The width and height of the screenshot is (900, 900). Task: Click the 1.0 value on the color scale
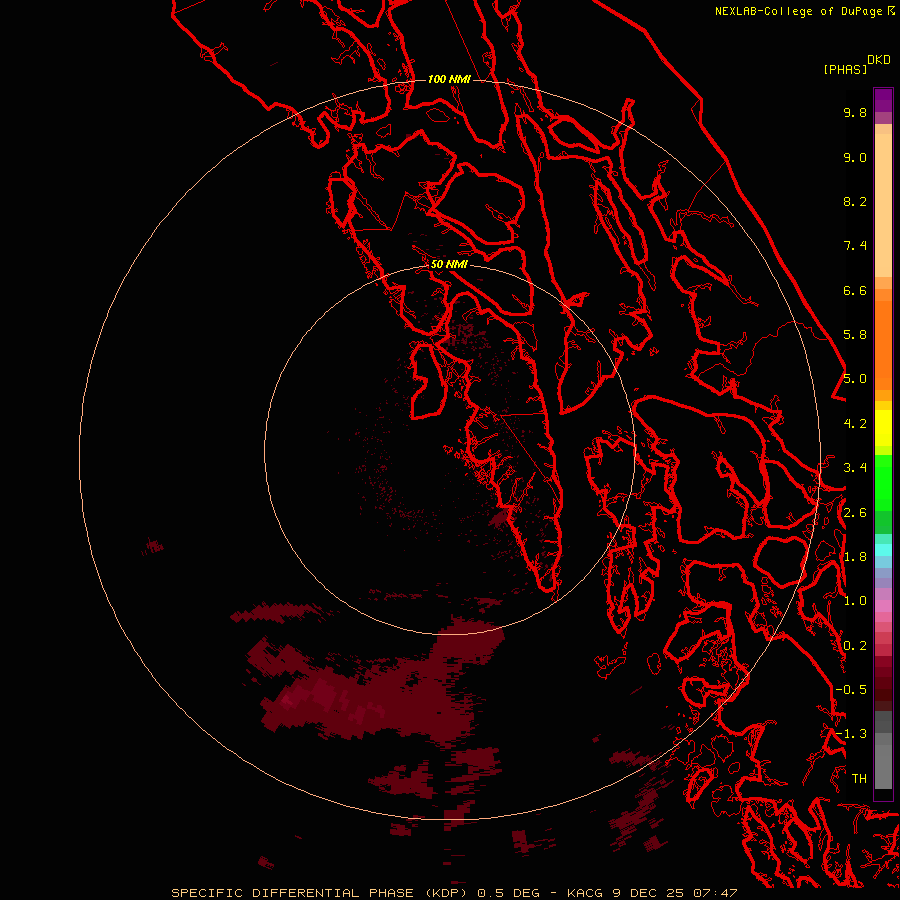[855, 601]
